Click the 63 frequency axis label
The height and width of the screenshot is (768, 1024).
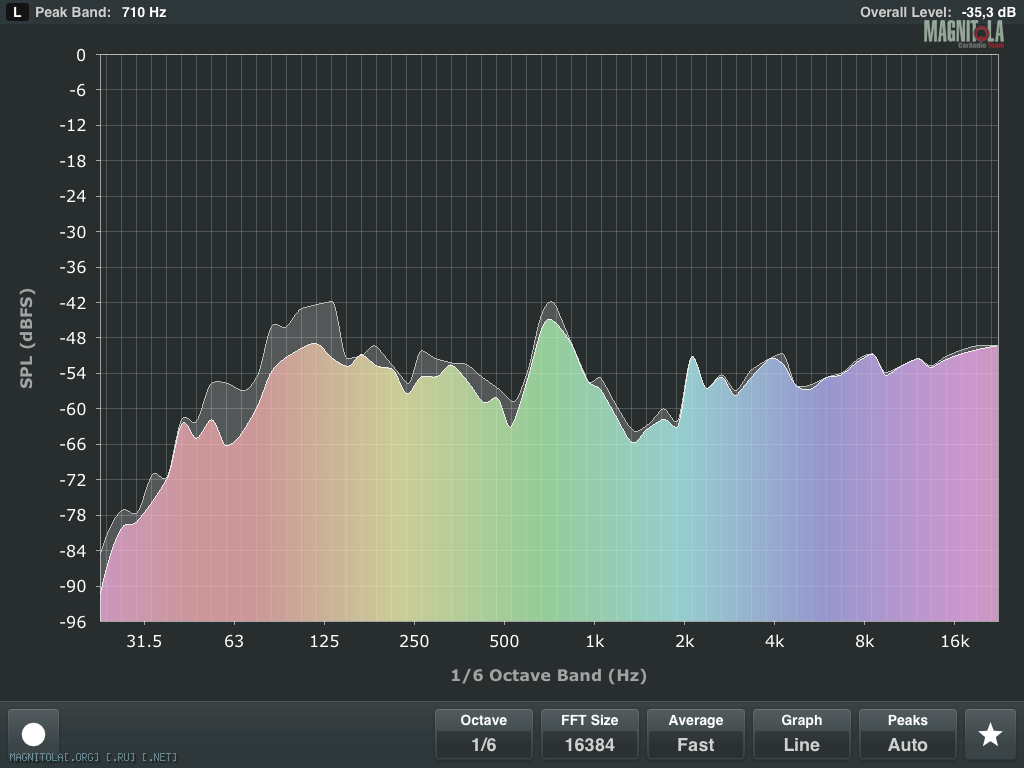[234, 641]
